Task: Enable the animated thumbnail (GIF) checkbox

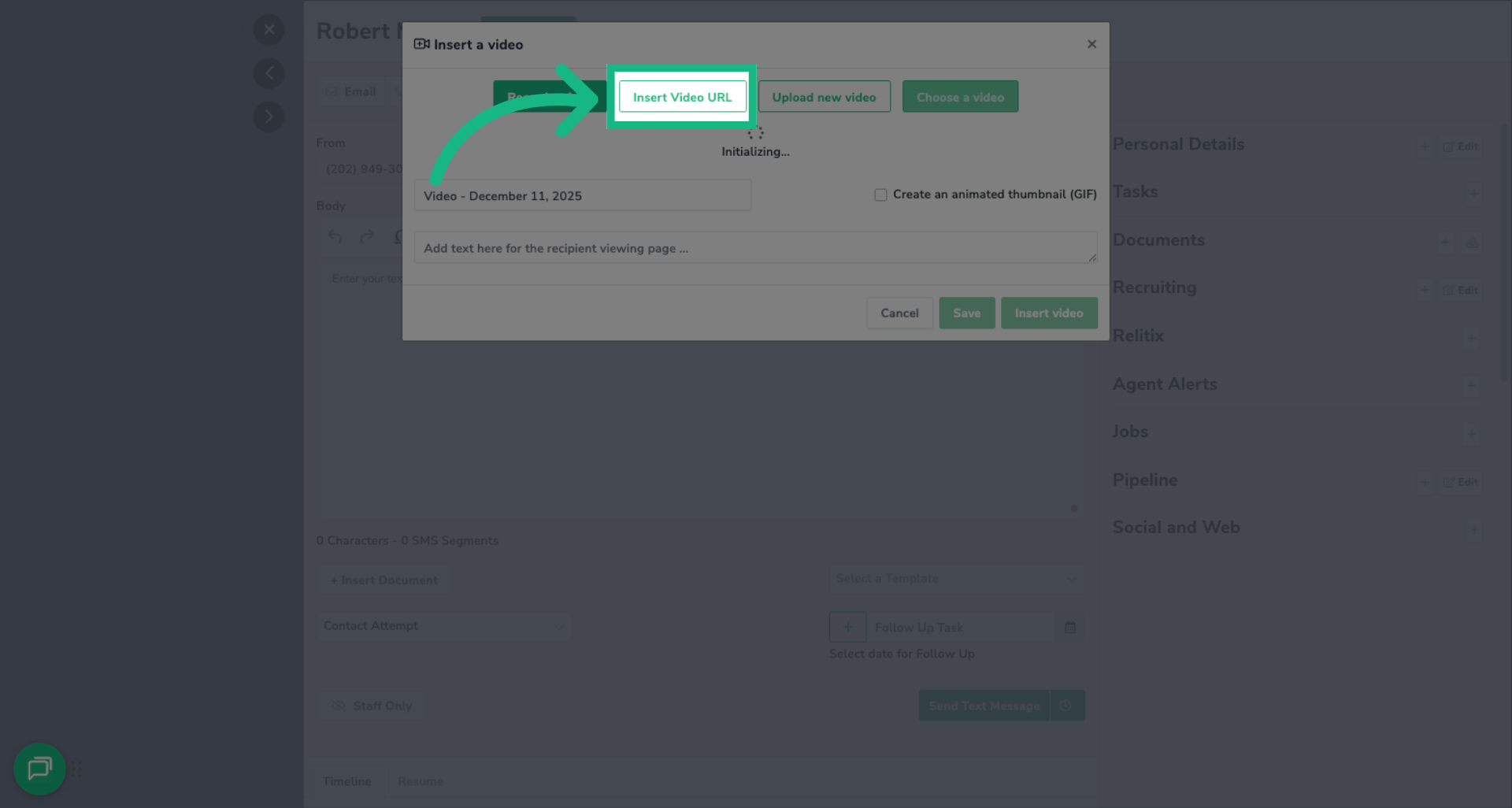Action: tap(880, 195)
